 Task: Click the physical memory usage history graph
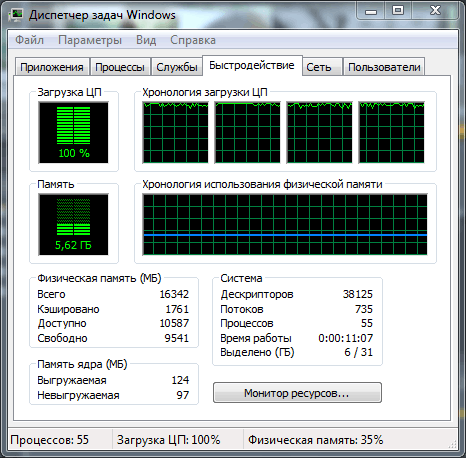click(285, 225)
